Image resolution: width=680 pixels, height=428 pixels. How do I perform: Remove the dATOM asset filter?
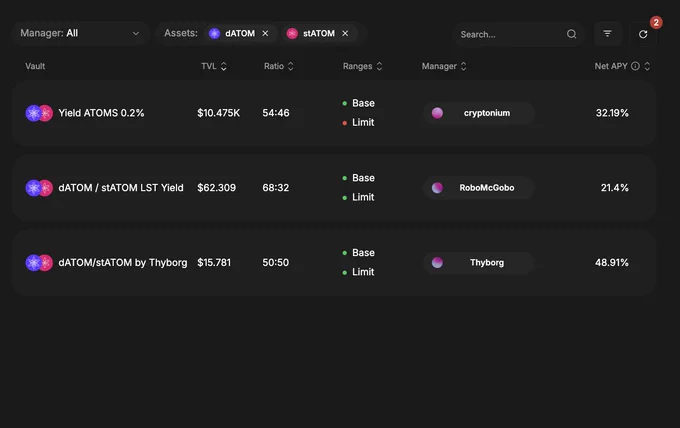[265, 33]
